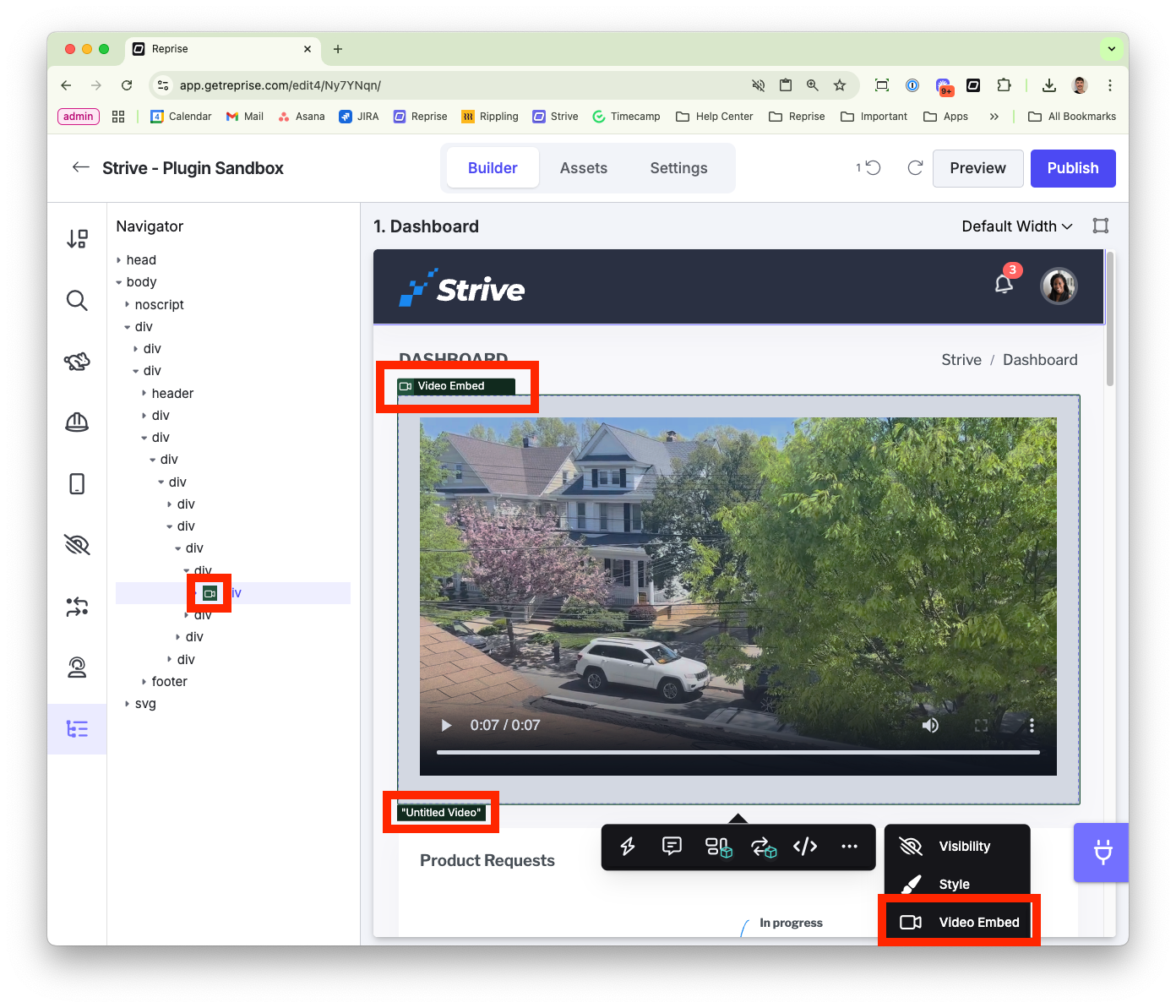Viewport: 1176px width, 1008px height.
Task: Open the hidden-eye panel in left sidebar
Action: (x=77, y=545)
